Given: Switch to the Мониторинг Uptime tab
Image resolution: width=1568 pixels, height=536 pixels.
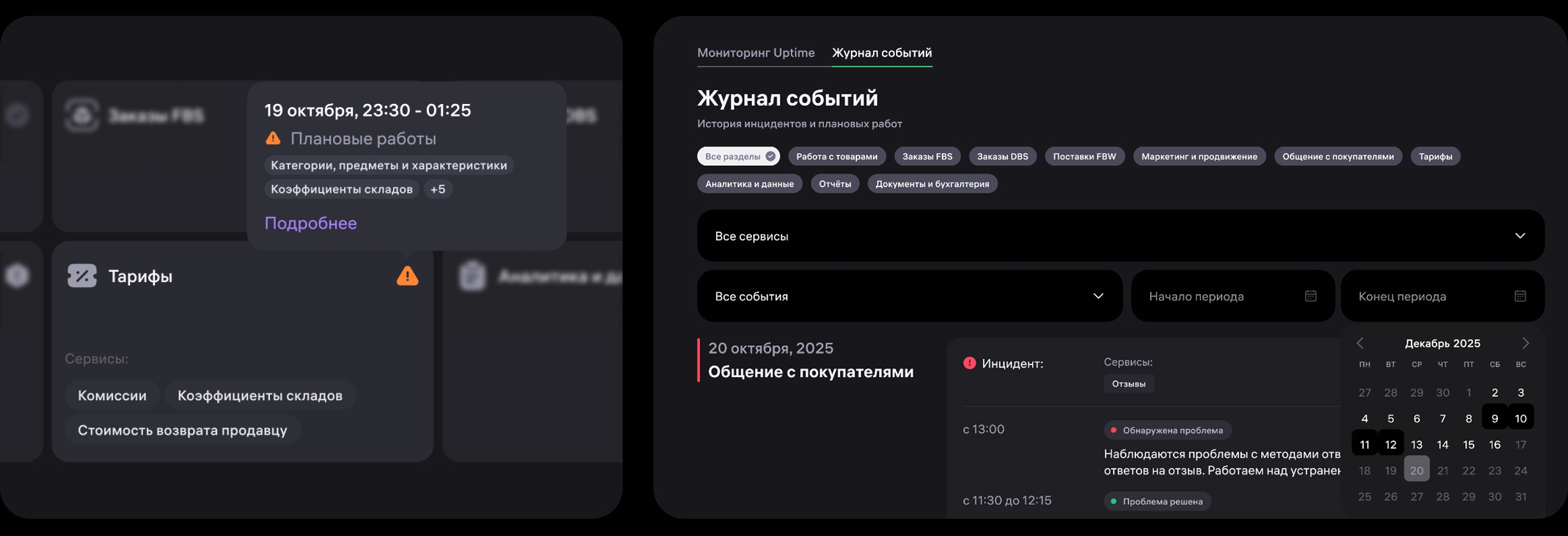Looking at the screenshot, I should [756, 53].
